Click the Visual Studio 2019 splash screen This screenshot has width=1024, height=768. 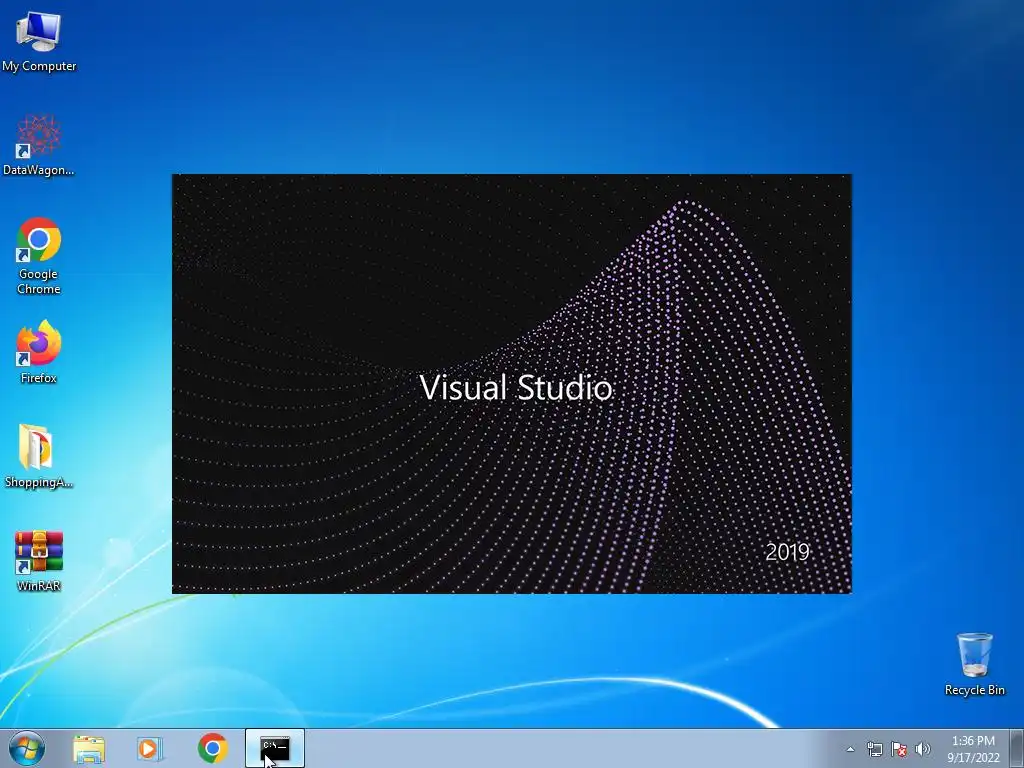point(511,384)
